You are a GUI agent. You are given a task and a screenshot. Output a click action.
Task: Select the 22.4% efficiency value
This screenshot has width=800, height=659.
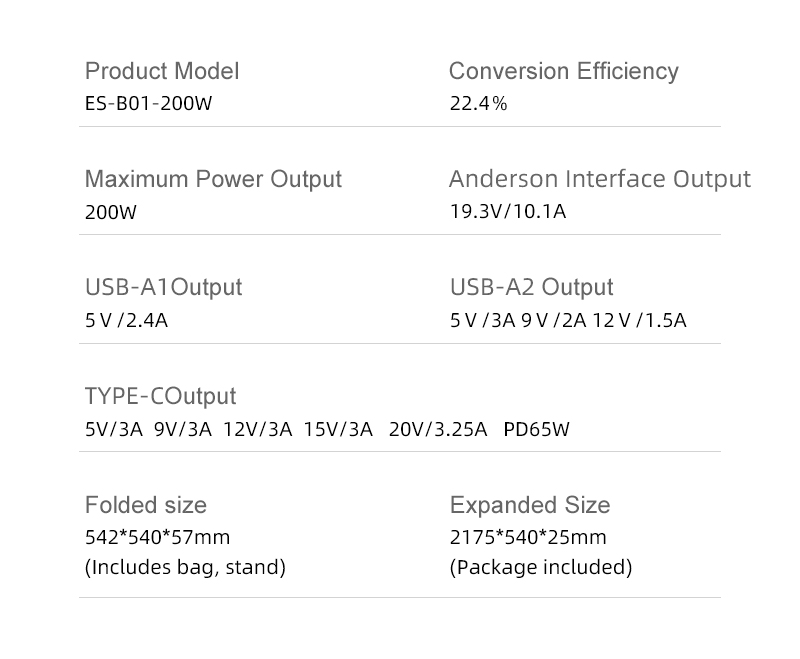pos(478,103)
